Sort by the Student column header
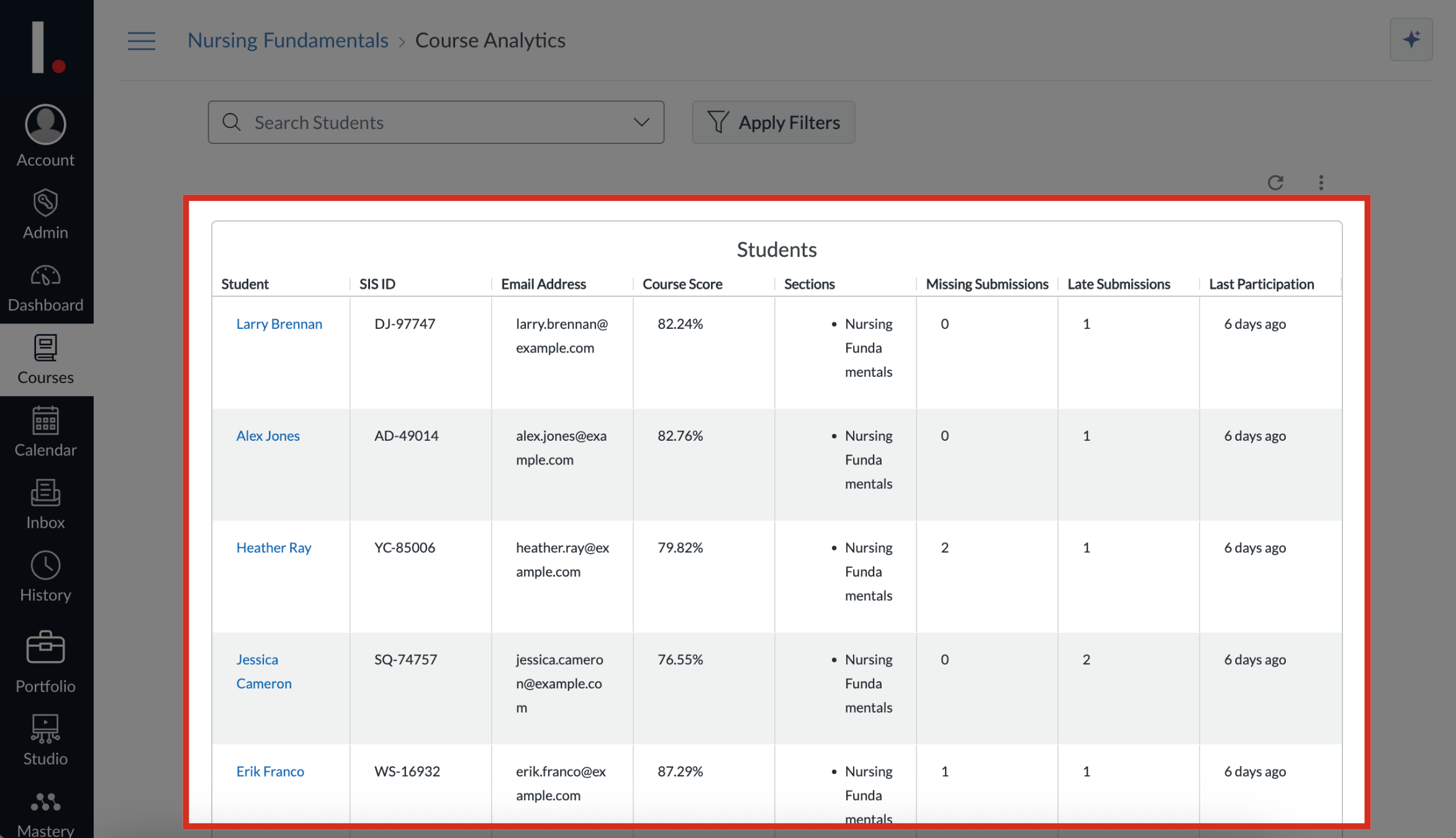The image size is (1456, 838). pos(245,284)
